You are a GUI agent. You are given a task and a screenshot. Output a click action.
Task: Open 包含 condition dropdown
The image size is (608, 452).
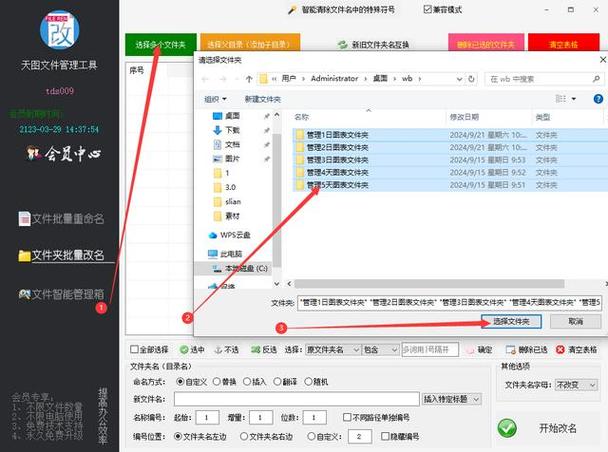[380, 350]
